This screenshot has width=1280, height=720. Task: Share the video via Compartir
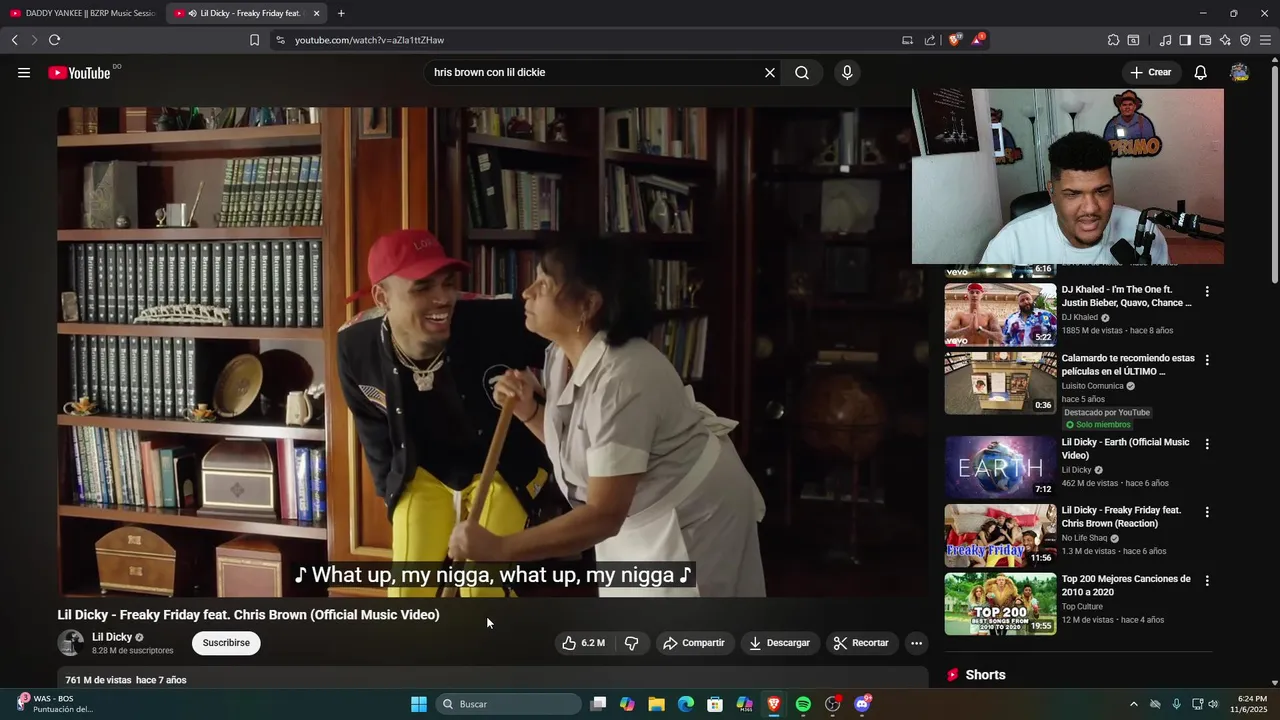click(x=694, y=643)
